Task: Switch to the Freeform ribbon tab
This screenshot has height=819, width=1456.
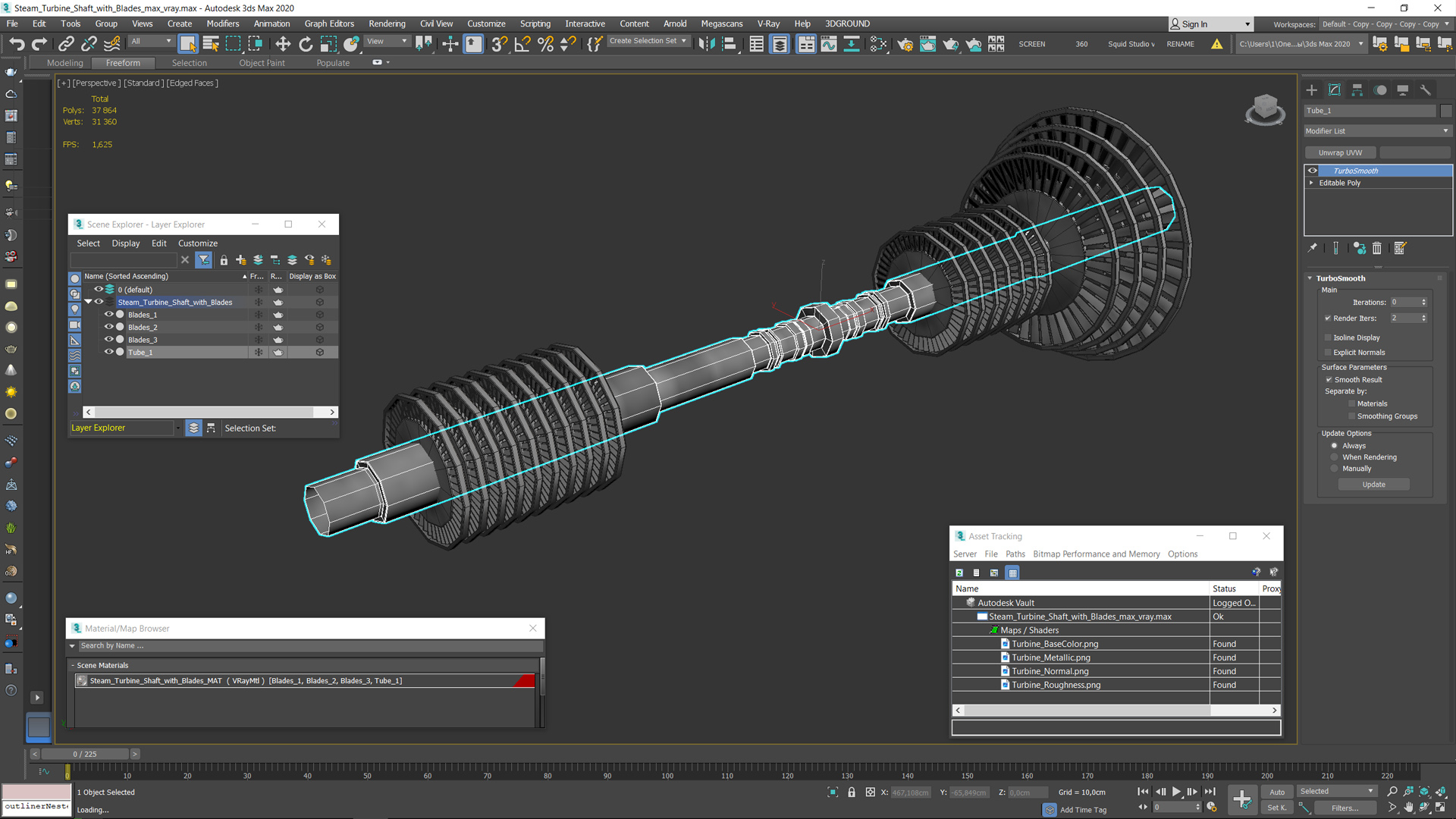Action: (123, 63)
